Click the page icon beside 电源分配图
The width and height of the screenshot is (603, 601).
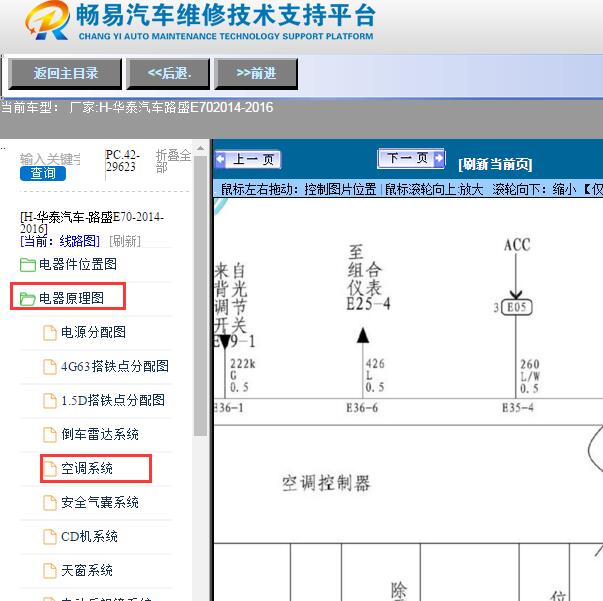[x=50, y=333]
